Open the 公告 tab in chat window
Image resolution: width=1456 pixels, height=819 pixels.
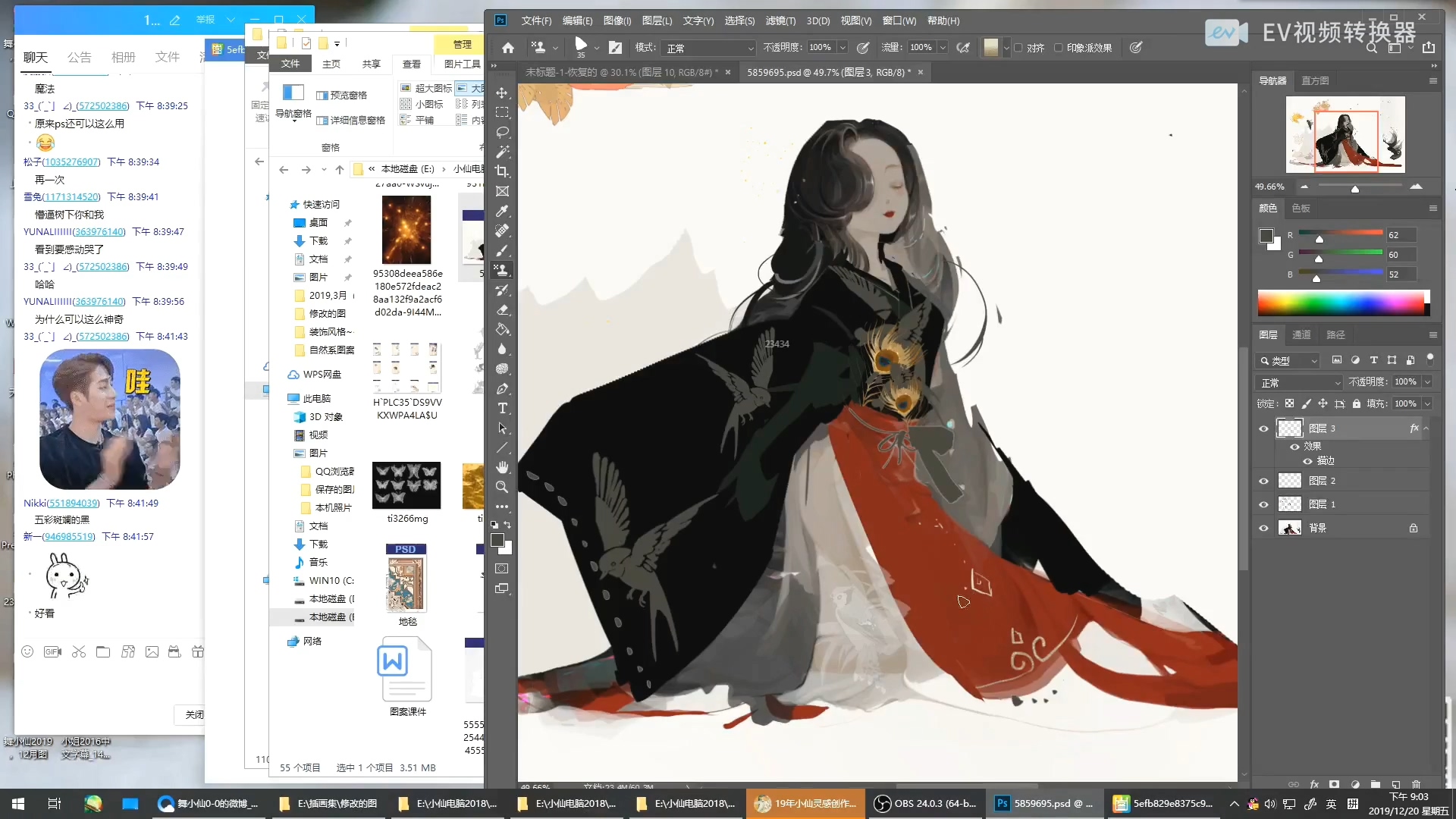click(79, 57)
